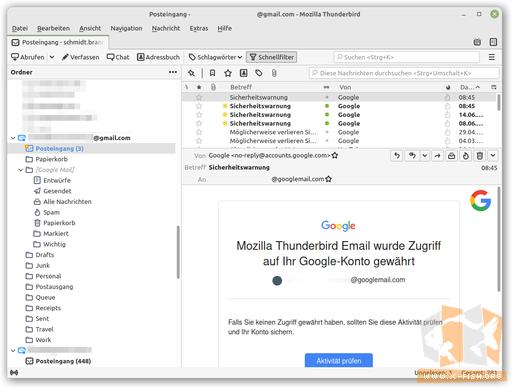Filter messages to unread only
This screenshot has height=388, width=512.
[x=212, y=73]
